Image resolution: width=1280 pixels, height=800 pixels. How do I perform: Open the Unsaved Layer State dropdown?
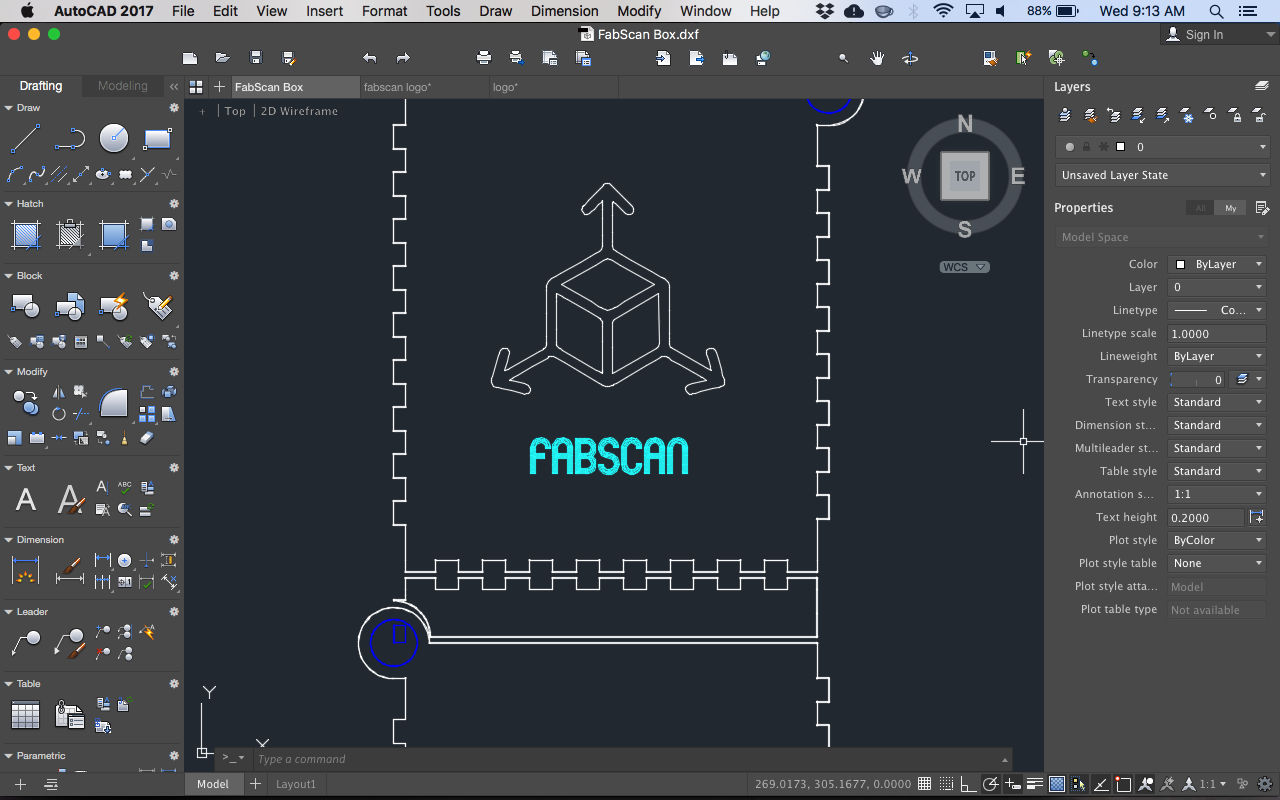tap(1162, 175)
